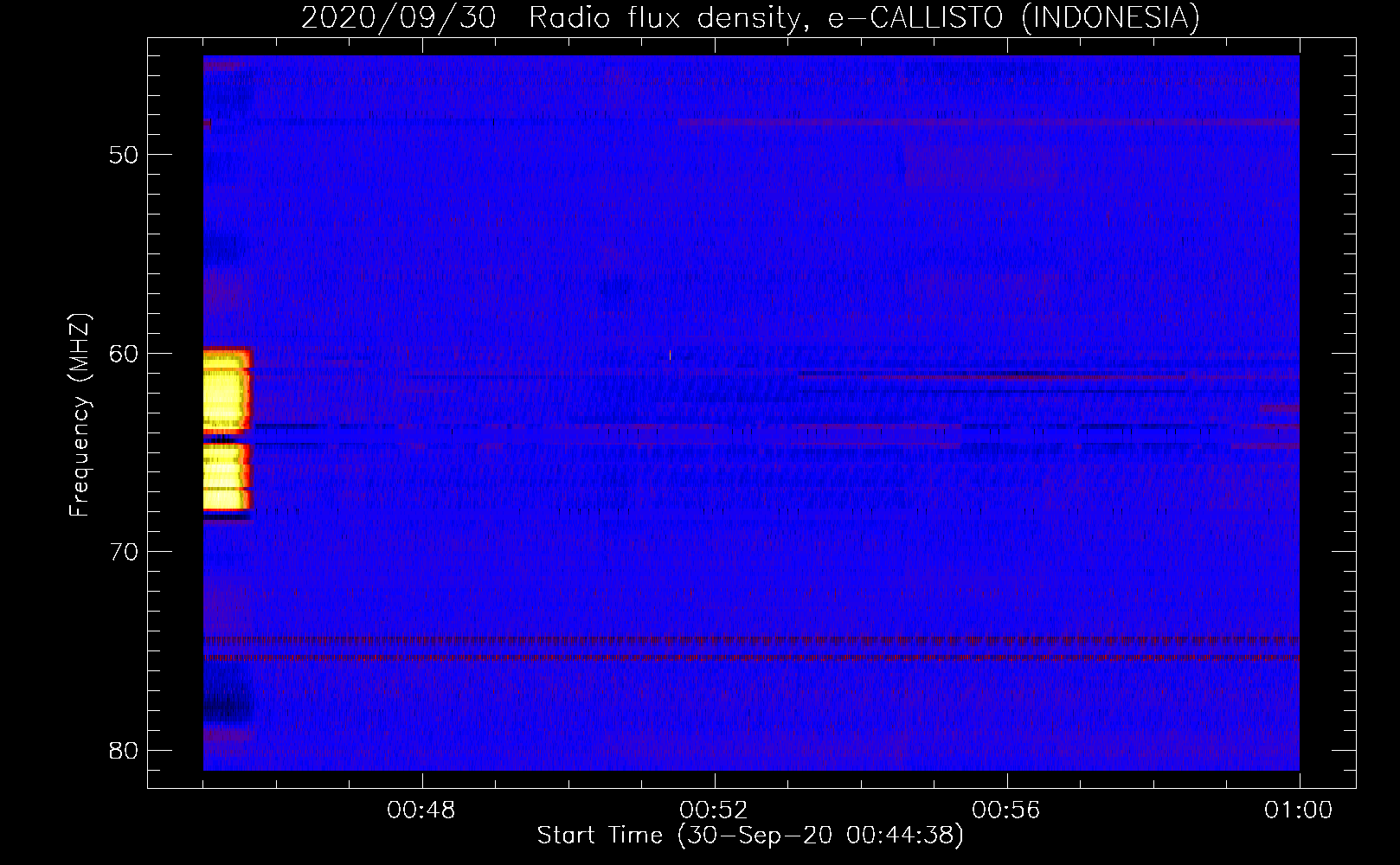Viewport: 1400px width, 865px height.
Task: Click the 50 frequency tick label
Action: click(x=124, y=156)
